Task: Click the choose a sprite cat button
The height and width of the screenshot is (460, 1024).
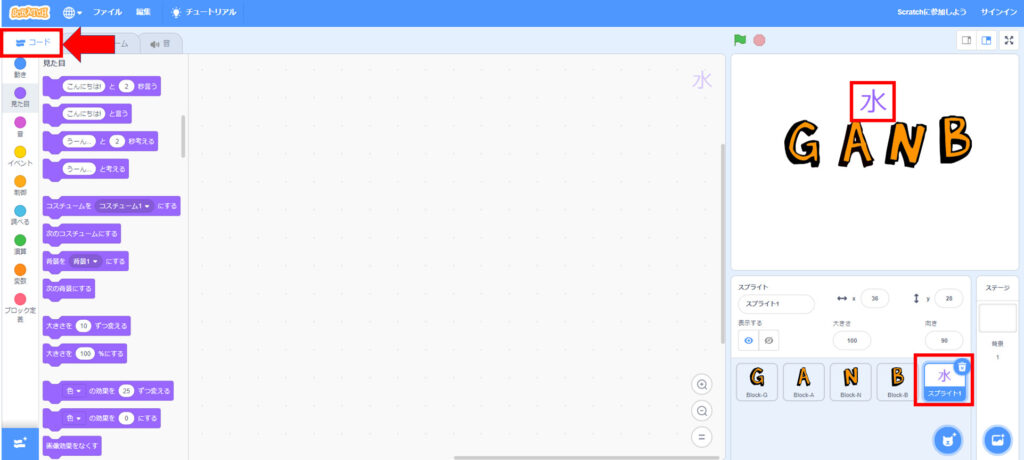Action: (x=948, y=441)
